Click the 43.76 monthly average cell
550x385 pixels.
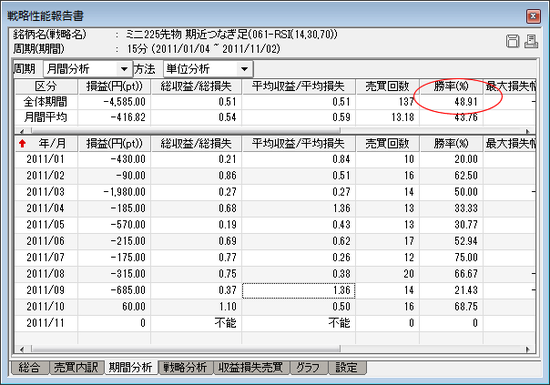point(451,117)
